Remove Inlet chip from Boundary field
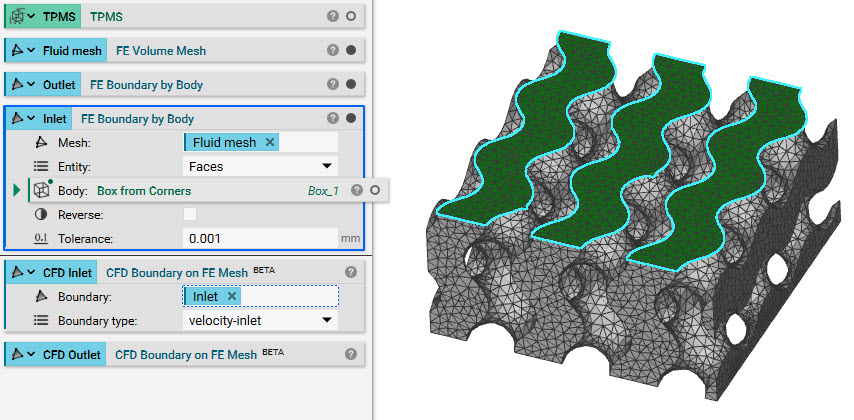 pyautogui.click(x=231, y=296)
